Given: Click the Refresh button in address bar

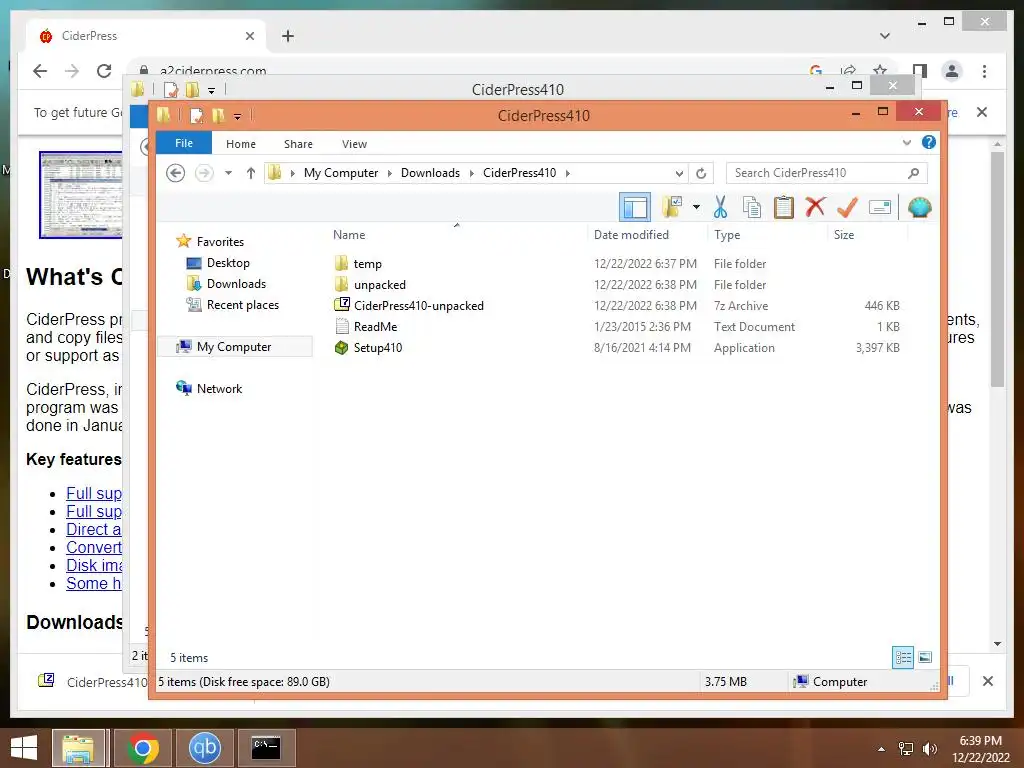Looking at the screenshot, I should [x=701, y=173].
